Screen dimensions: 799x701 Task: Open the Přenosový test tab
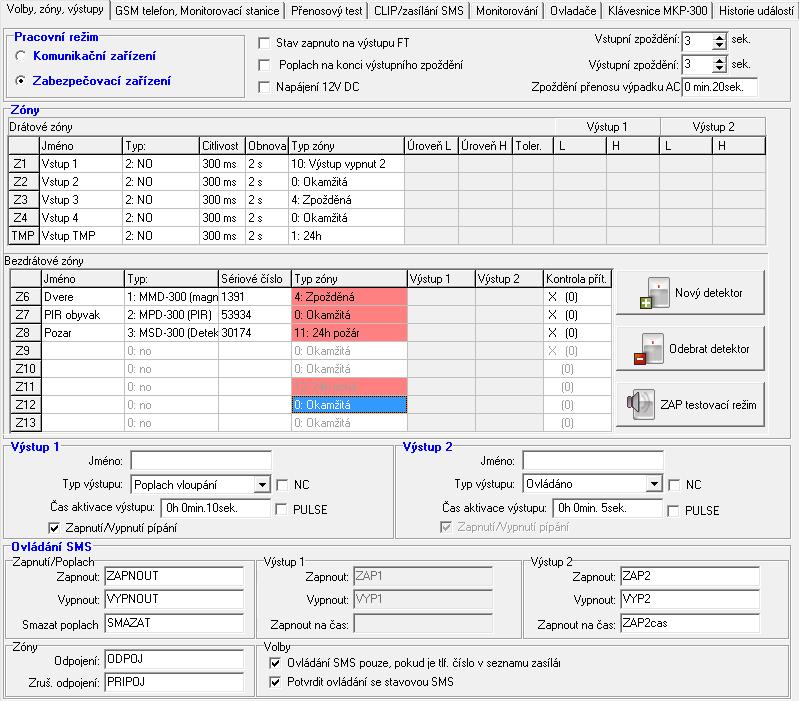(327, 11)
